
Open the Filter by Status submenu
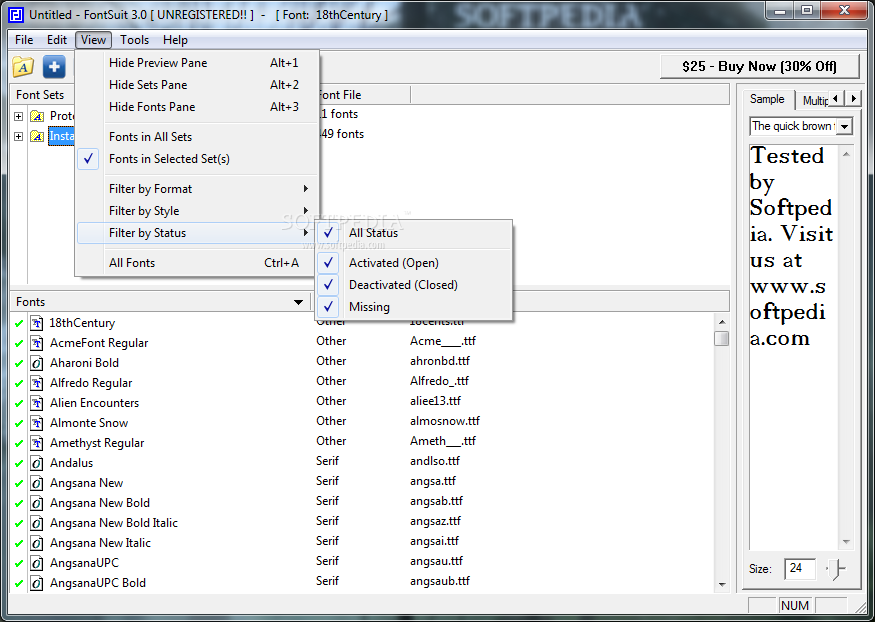pyautogui.click(x=198, y=233)
